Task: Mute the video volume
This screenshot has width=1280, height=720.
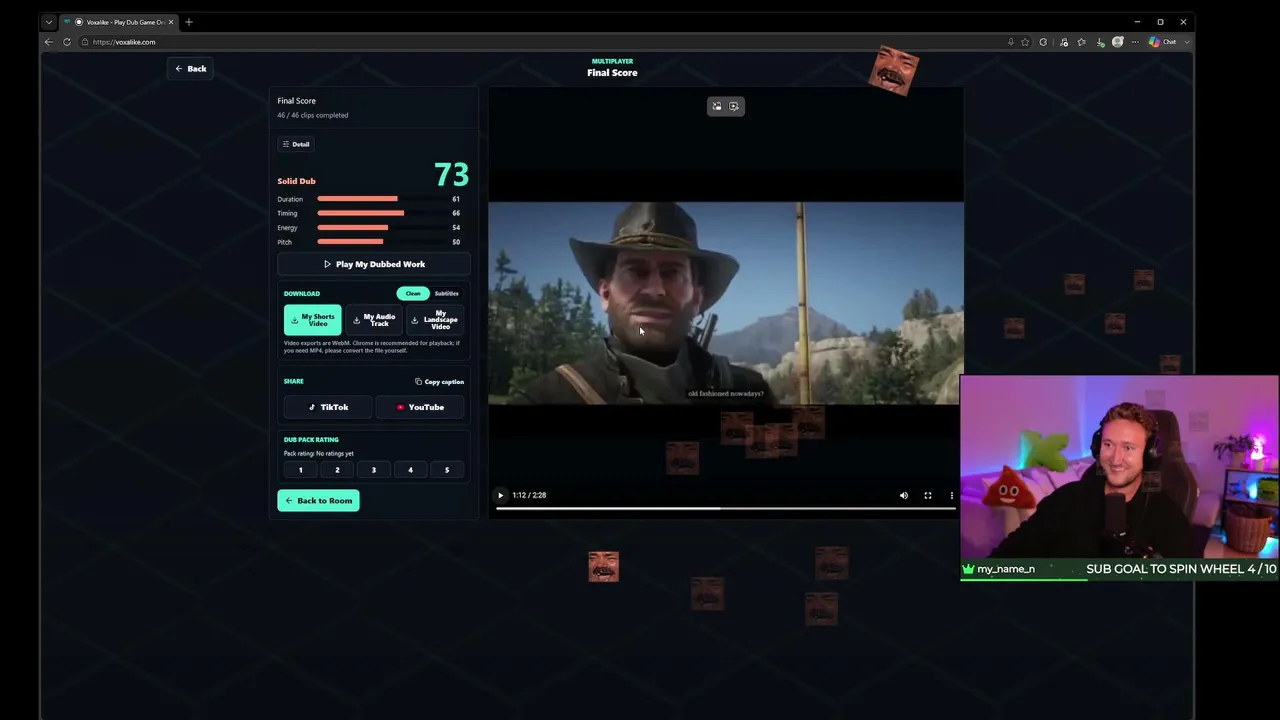Action: [904, 495]
